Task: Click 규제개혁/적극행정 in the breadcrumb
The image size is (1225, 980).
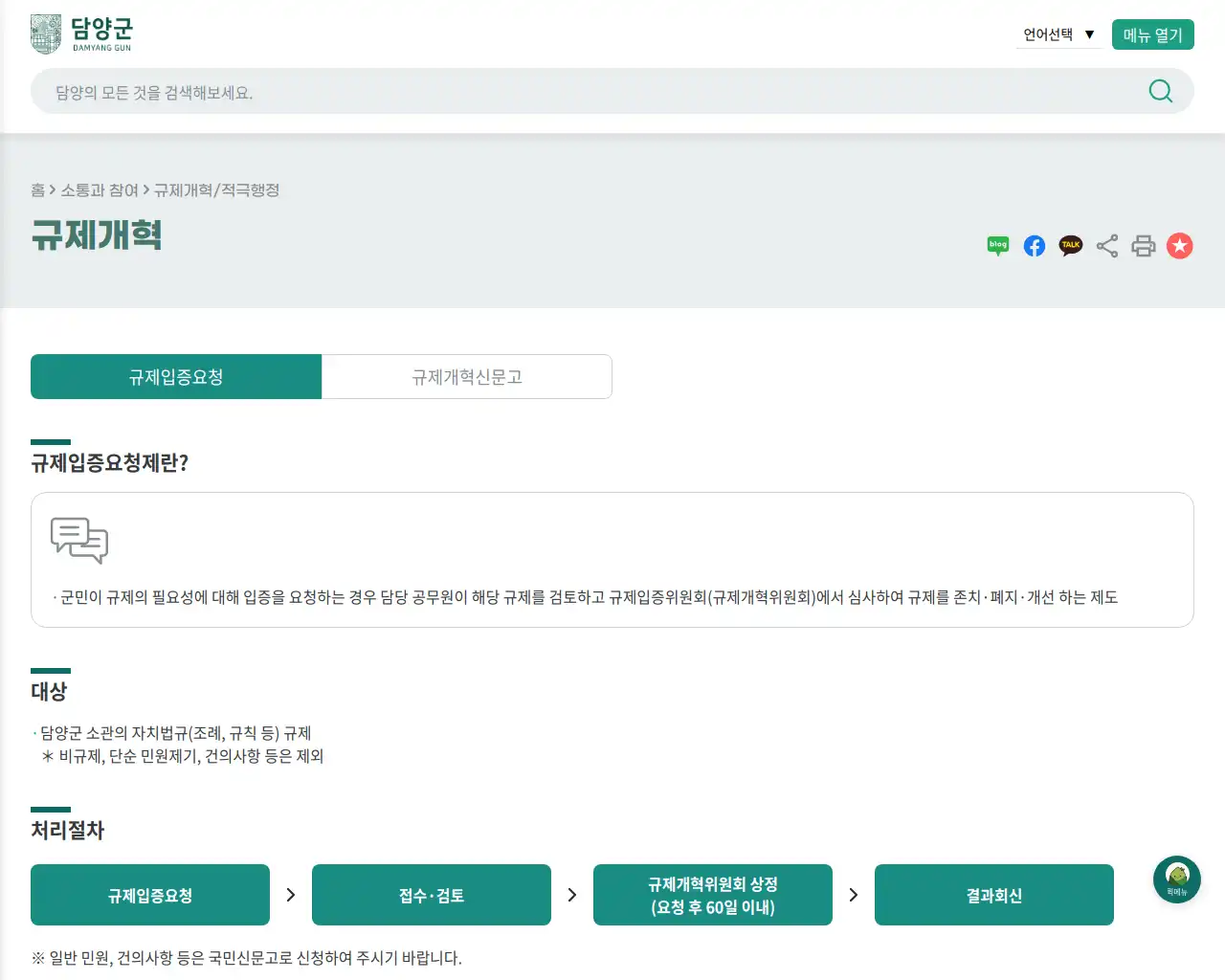Action: (216, 190)
